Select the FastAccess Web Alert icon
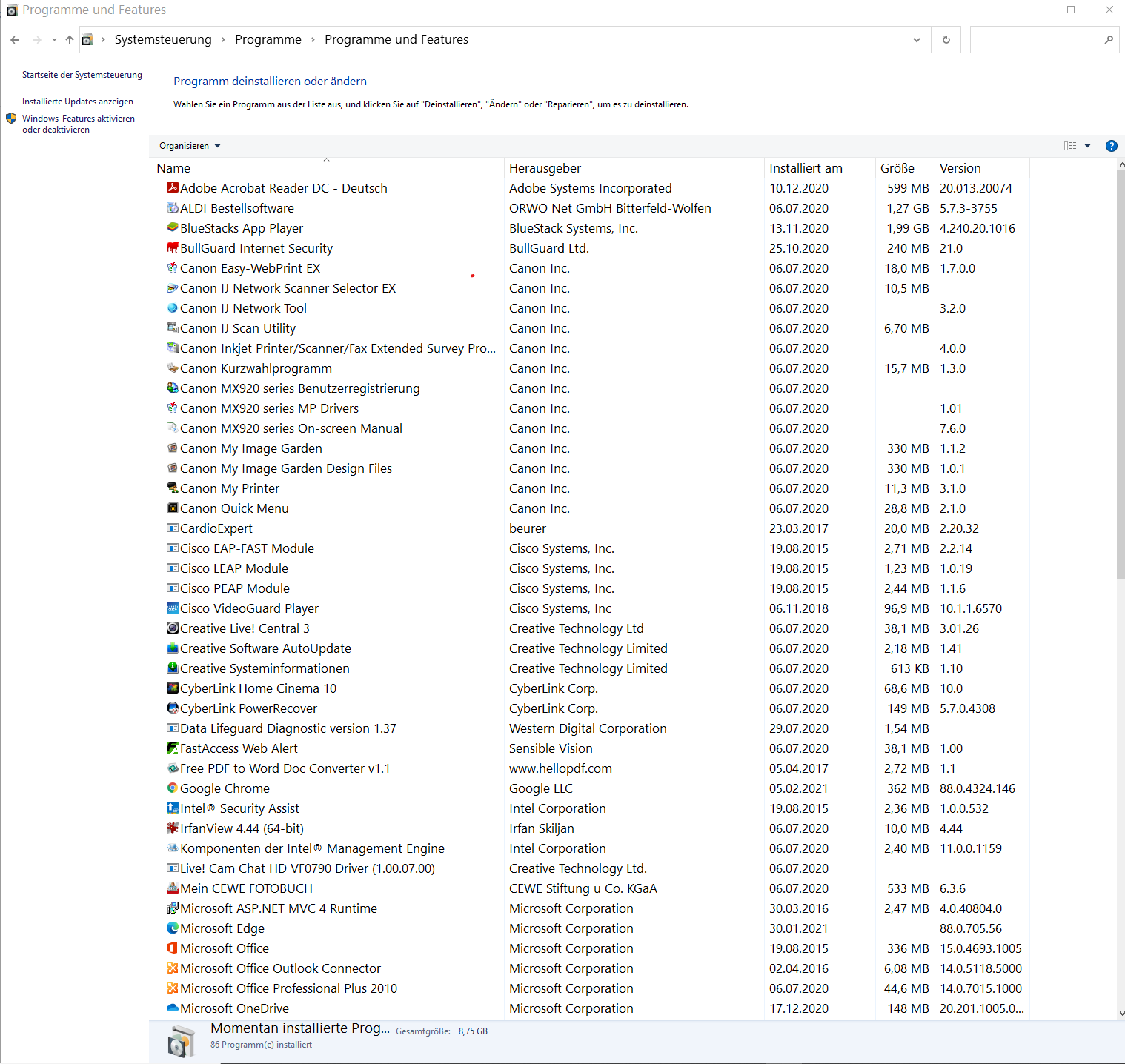 pyautogui.click(x=173, y=748)
